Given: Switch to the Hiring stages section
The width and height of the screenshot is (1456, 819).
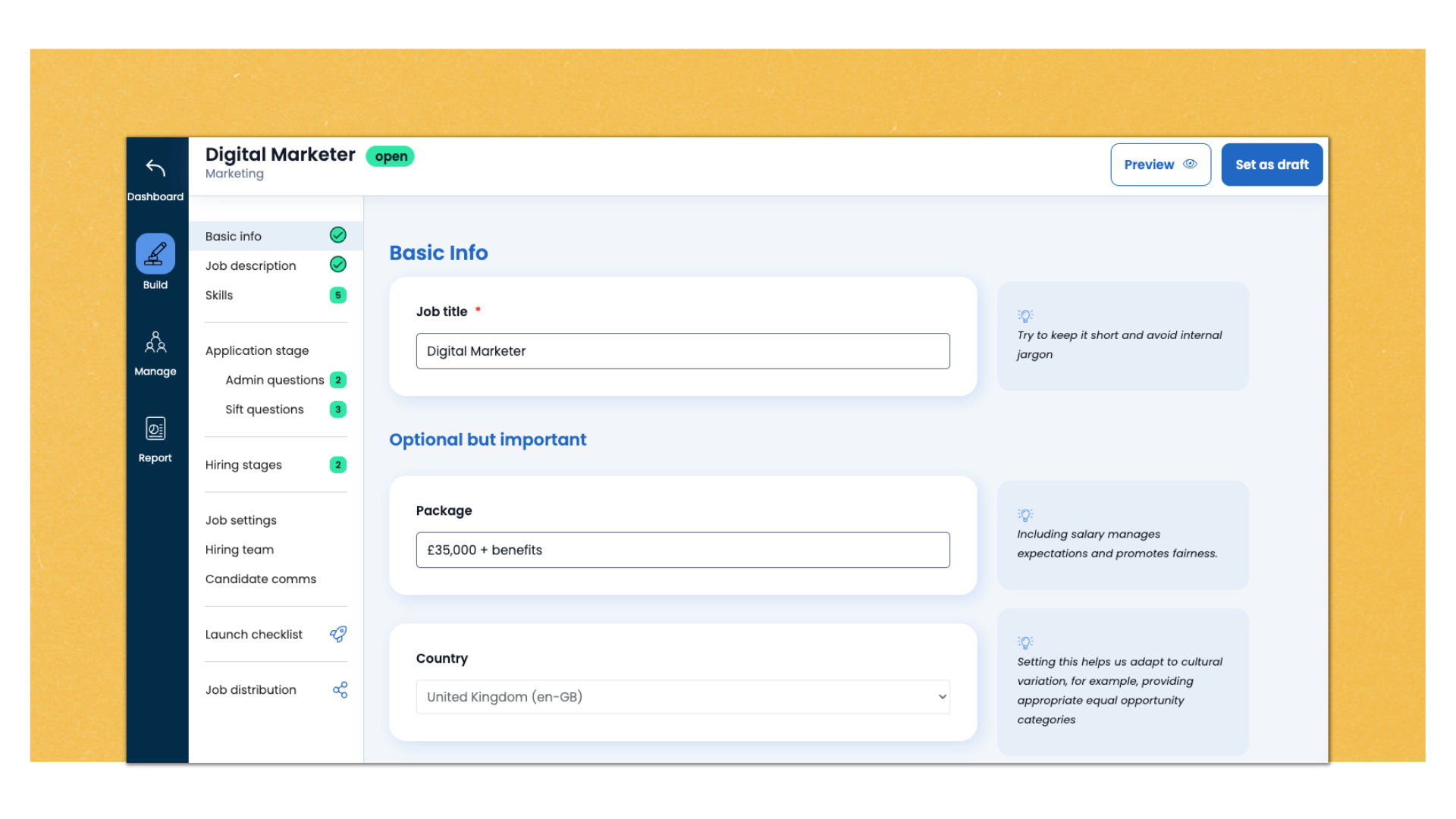Looking at the screenshot, I should coord(243,464).
